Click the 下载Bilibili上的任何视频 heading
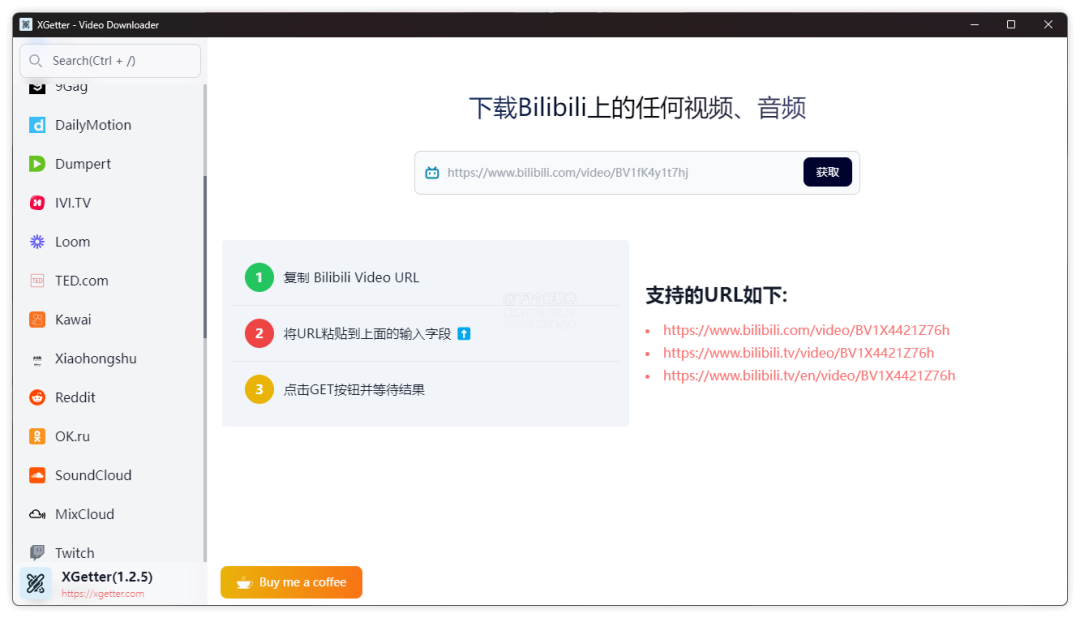Image resolution: width=1080 pixels, height=618 pixels. tap(637, 108)
